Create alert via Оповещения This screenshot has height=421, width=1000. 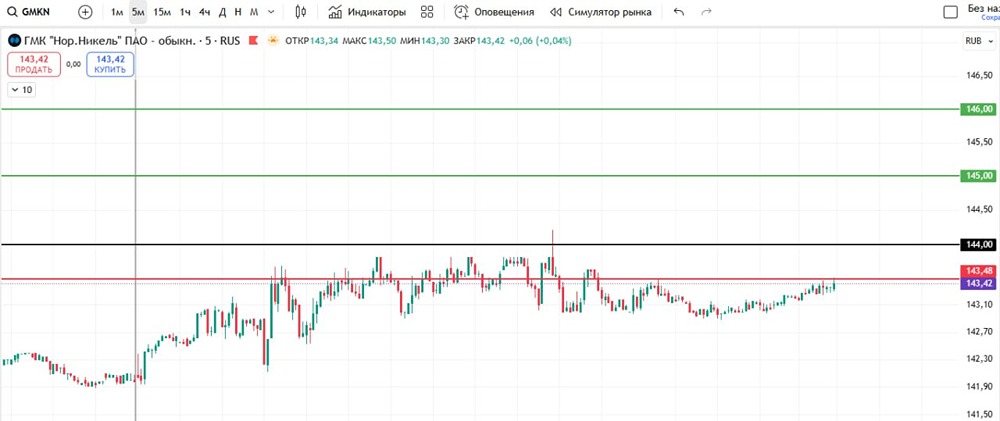click(494, 11)
